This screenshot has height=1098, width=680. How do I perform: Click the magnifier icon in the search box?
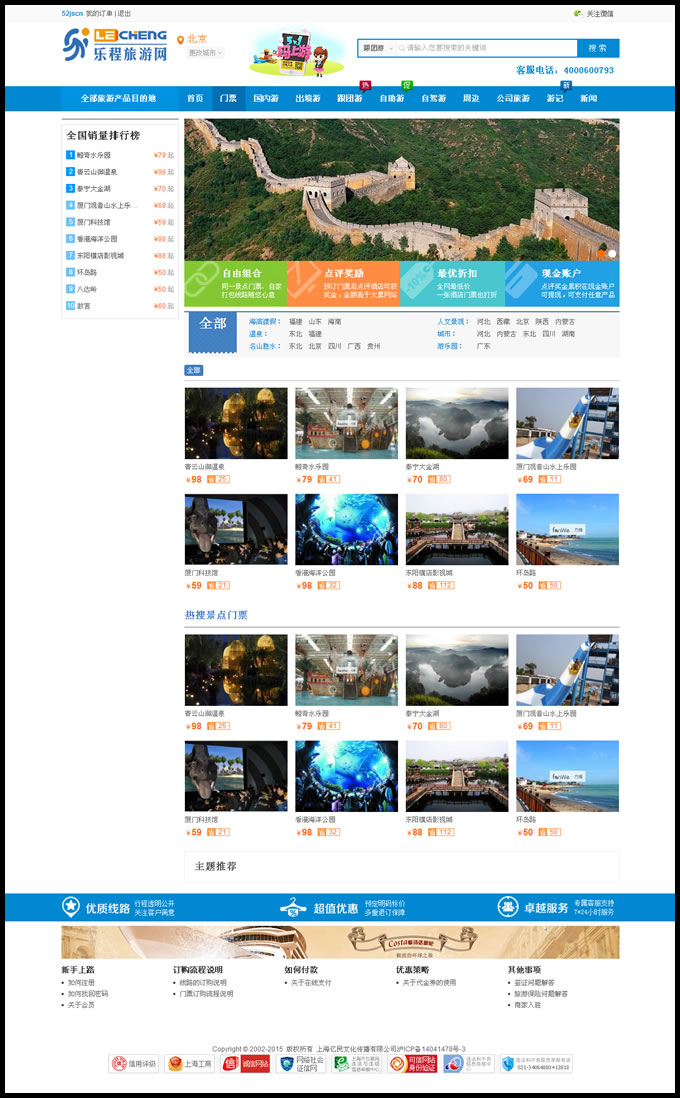[402, 48]
